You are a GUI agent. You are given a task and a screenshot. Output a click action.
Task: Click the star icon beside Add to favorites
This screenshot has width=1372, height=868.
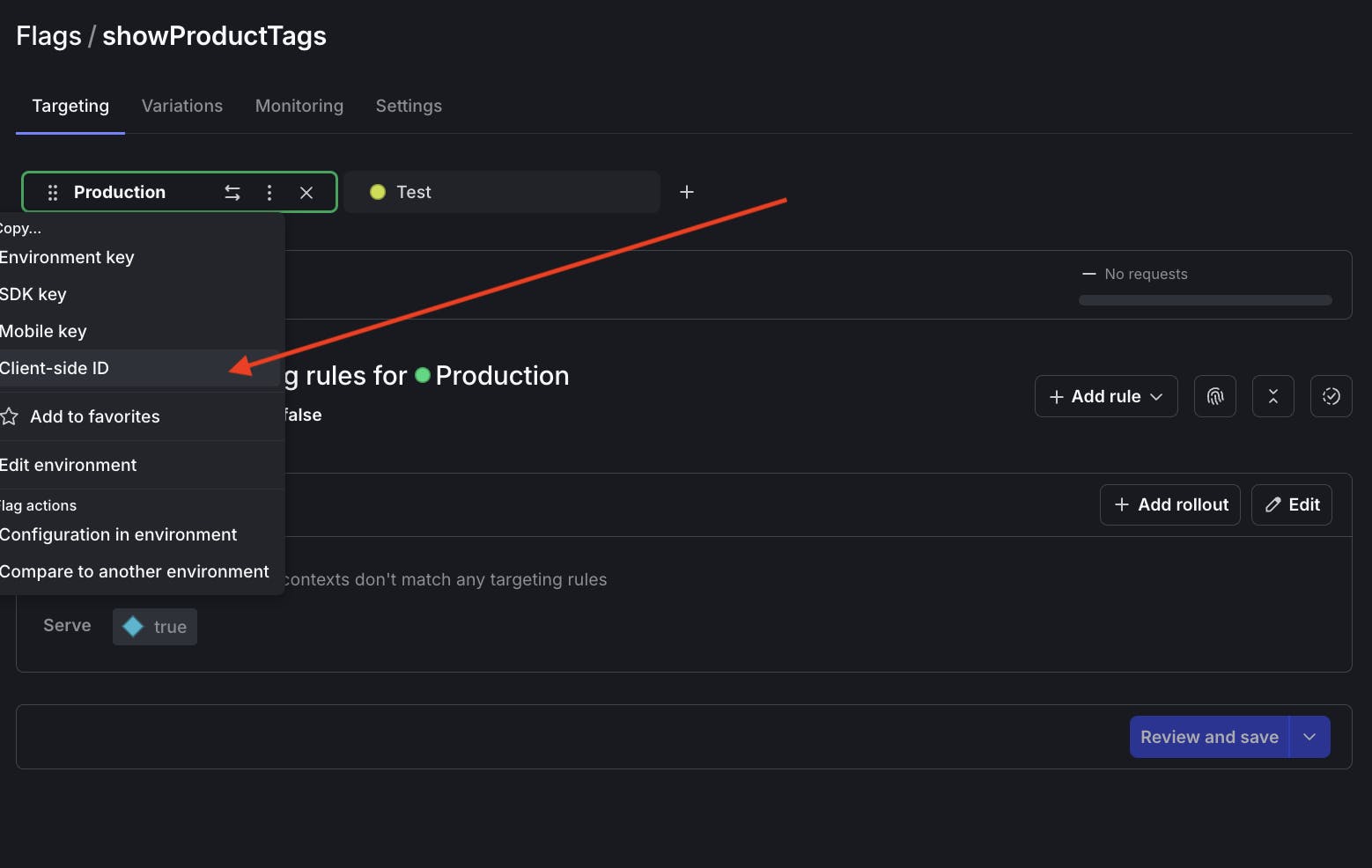[10, 416]
